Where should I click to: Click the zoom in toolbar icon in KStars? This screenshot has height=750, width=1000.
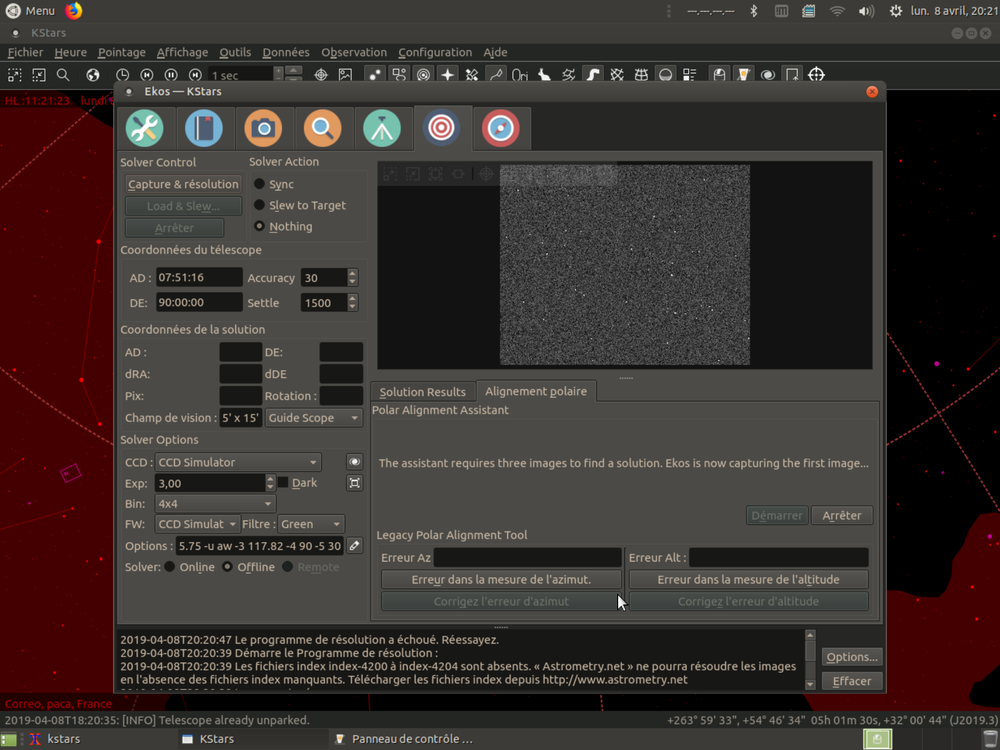coord(15,75)
